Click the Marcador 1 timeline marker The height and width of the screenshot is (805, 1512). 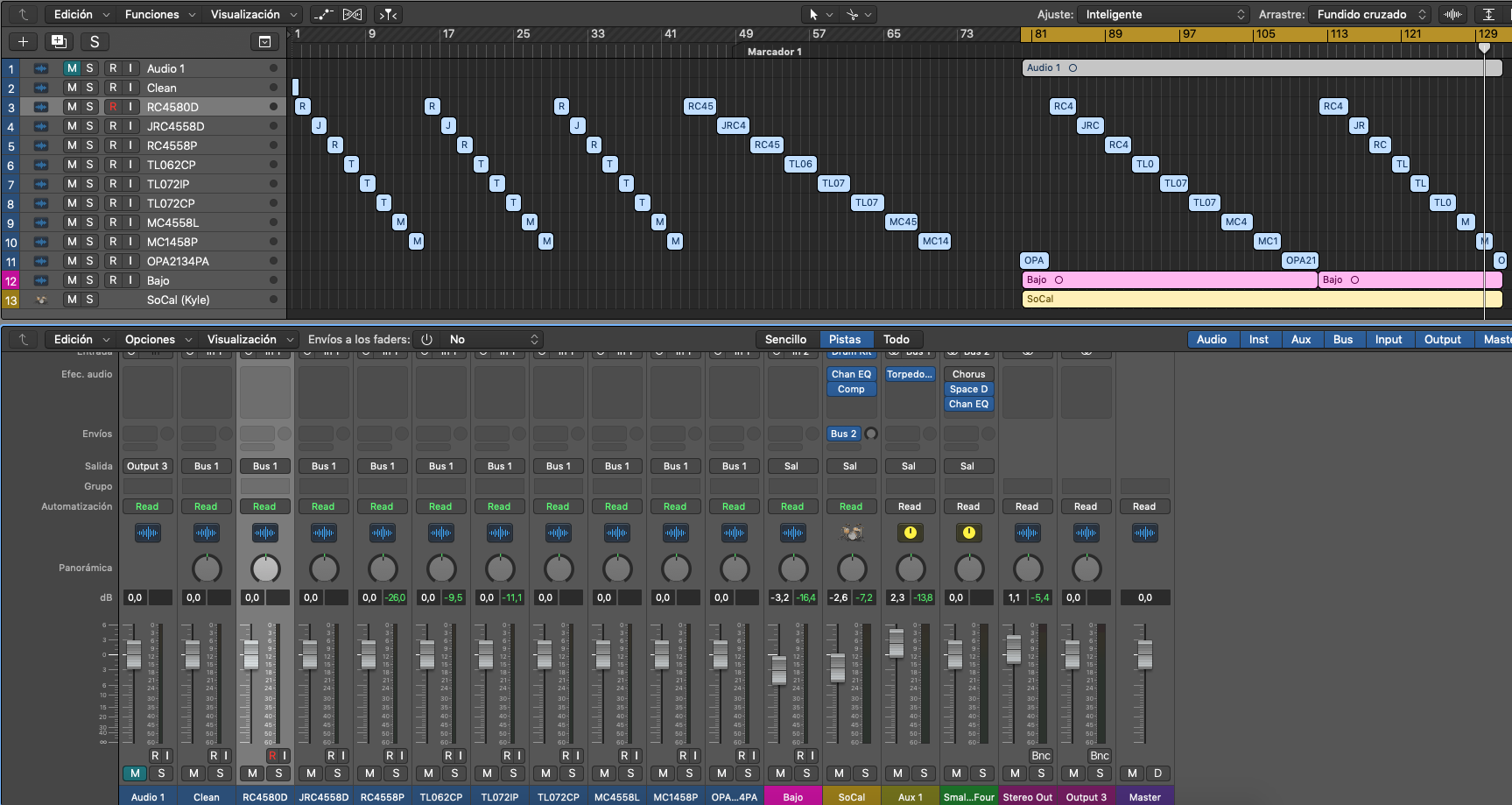[x=774, y=52]
